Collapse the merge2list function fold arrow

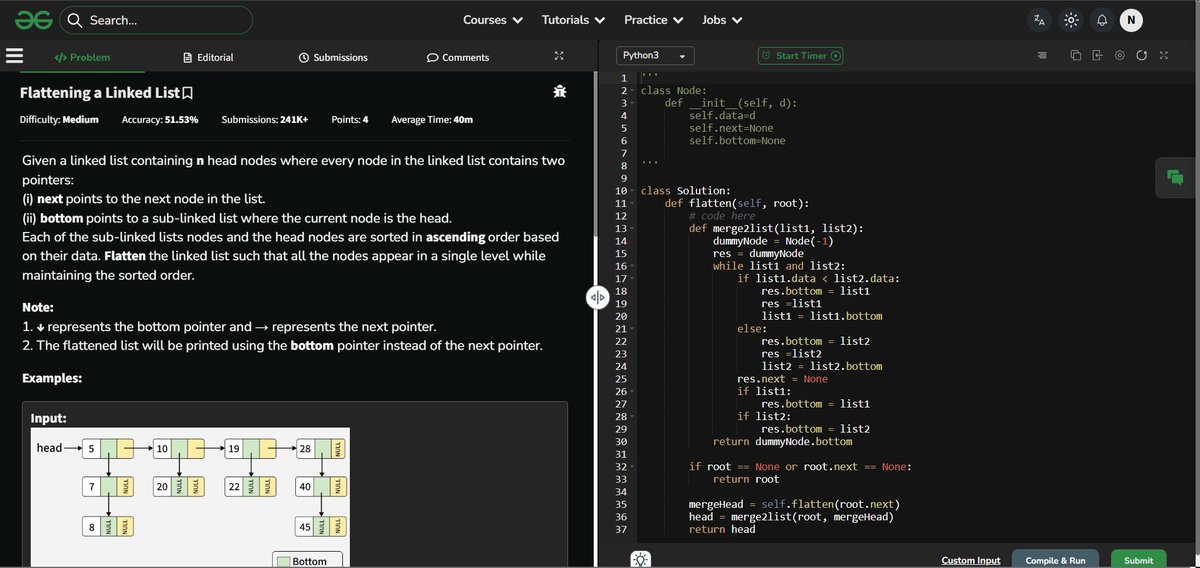633,229
